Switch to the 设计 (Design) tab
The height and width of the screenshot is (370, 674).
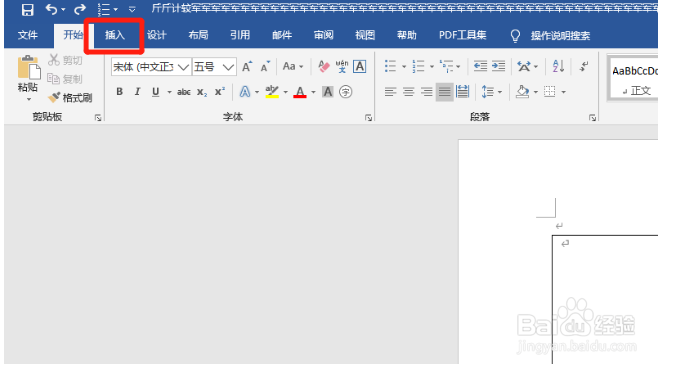(x=156, y=35)
